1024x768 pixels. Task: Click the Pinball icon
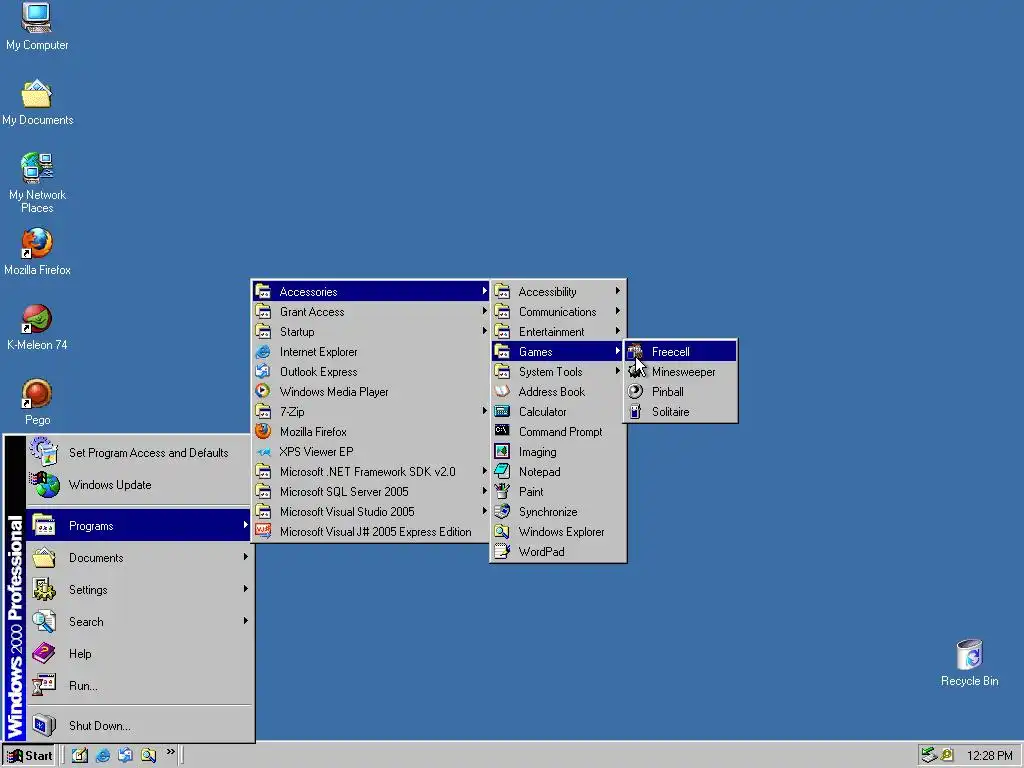[x=635, y=392]
